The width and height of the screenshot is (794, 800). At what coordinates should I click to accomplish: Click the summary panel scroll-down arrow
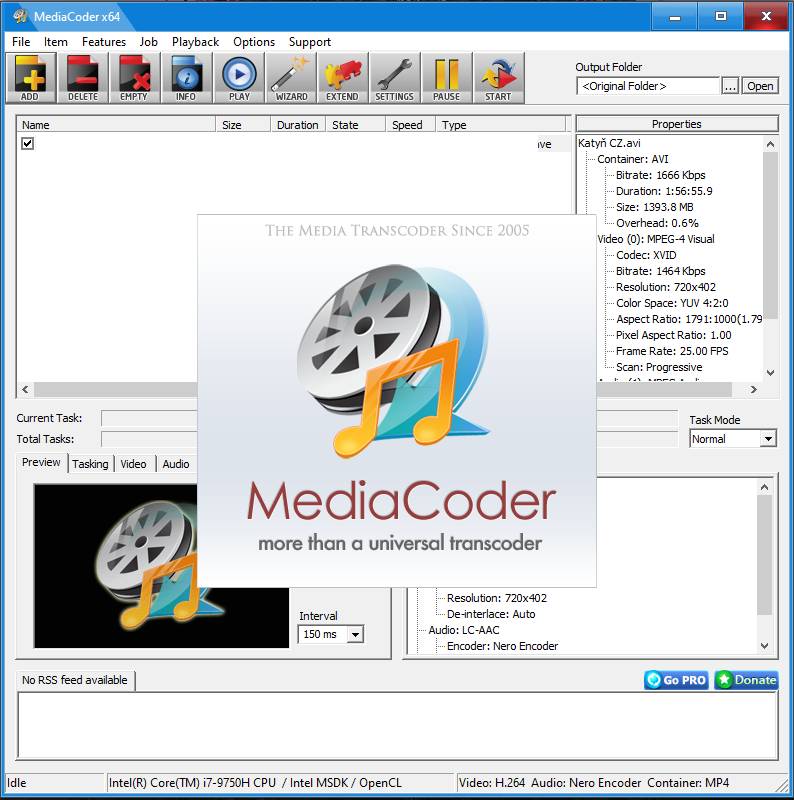764,645
